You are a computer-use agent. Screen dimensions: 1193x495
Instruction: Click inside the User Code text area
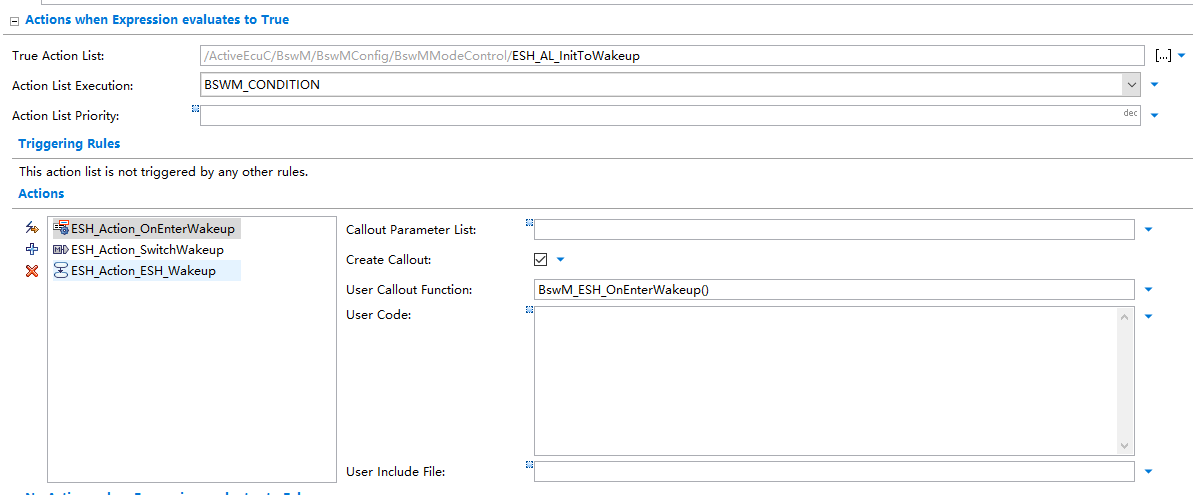tap(826, 381)
